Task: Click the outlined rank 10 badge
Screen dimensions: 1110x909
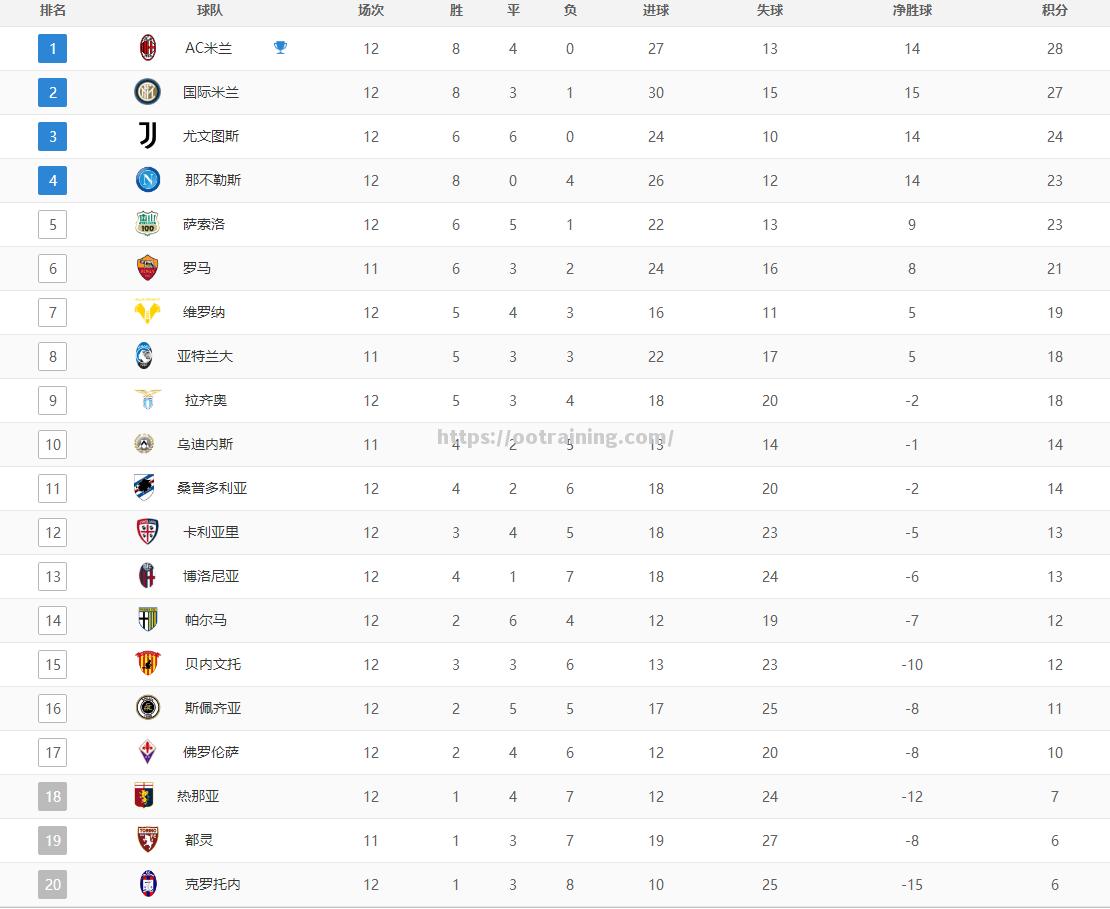Action: pyautogui.click(x=52, y=444)
